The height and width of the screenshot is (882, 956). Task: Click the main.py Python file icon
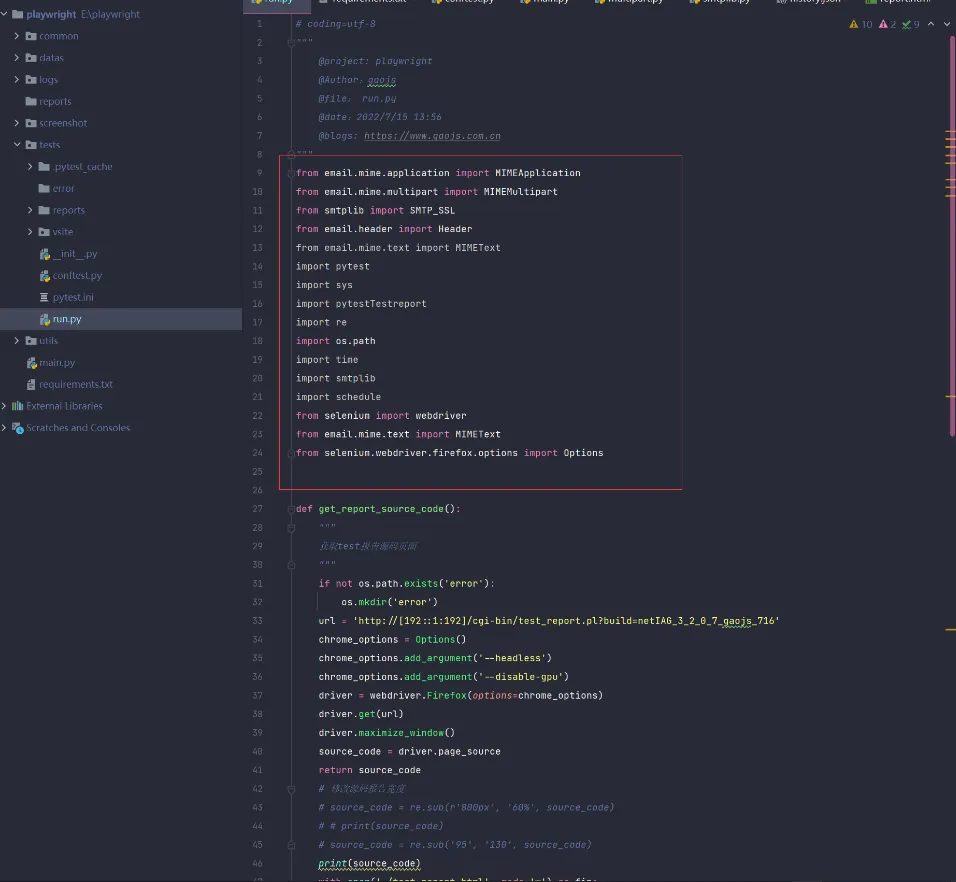tap(32, 363)
